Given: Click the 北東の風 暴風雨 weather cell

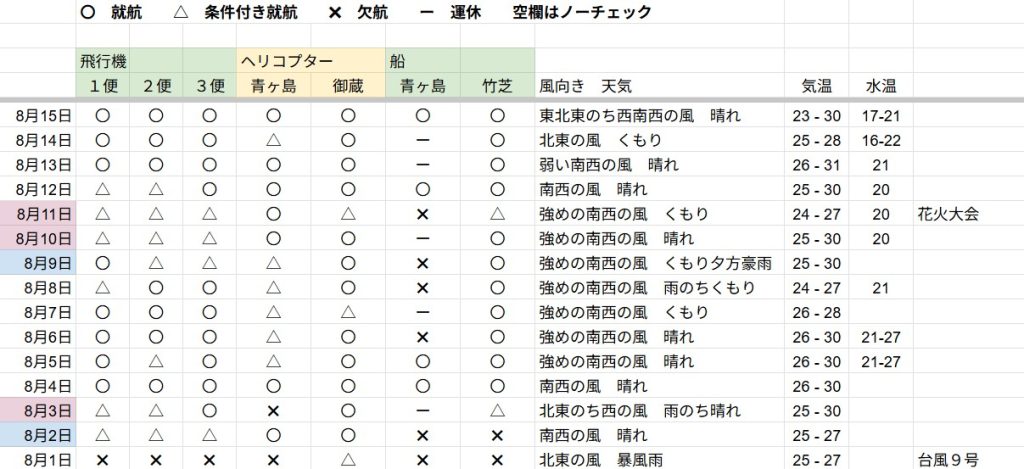Looking at the screenshot, I should (x=600, y=460).
